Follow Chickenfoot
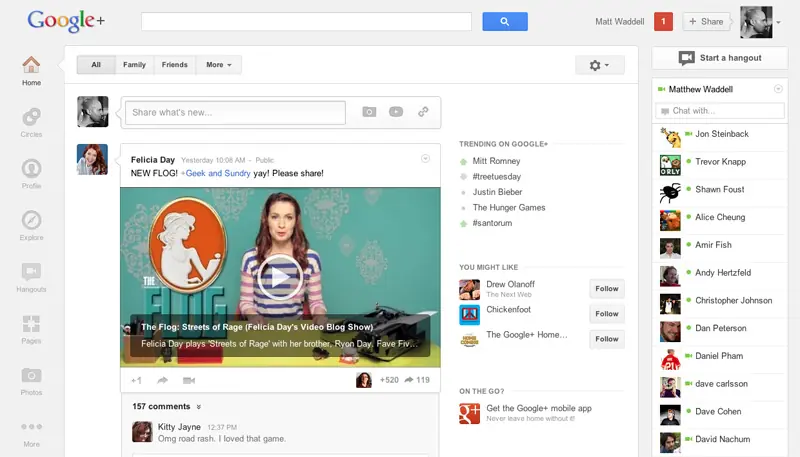Viewport: 800px width, 457px height. [x=607, y=314]
